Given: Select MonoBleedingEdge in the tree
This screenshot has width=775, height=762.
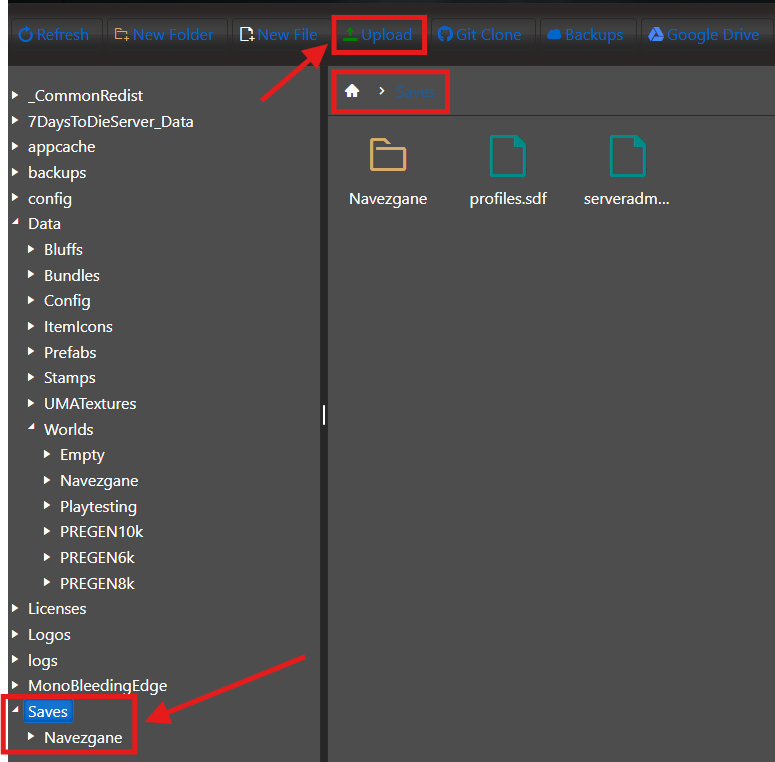Looking at the screenshot, I should tap(97, 686).
